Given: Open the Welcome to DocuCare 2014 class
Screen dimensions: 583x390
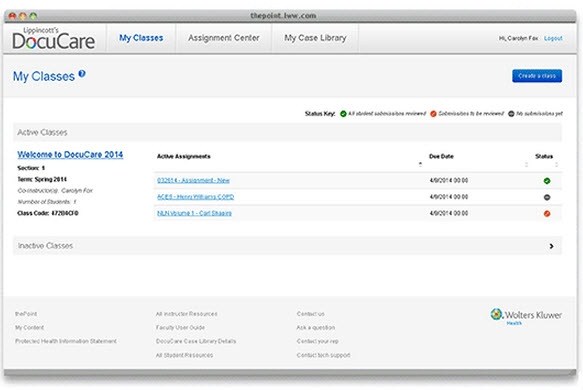Looking at the screenshot, I should pos(70,154).
